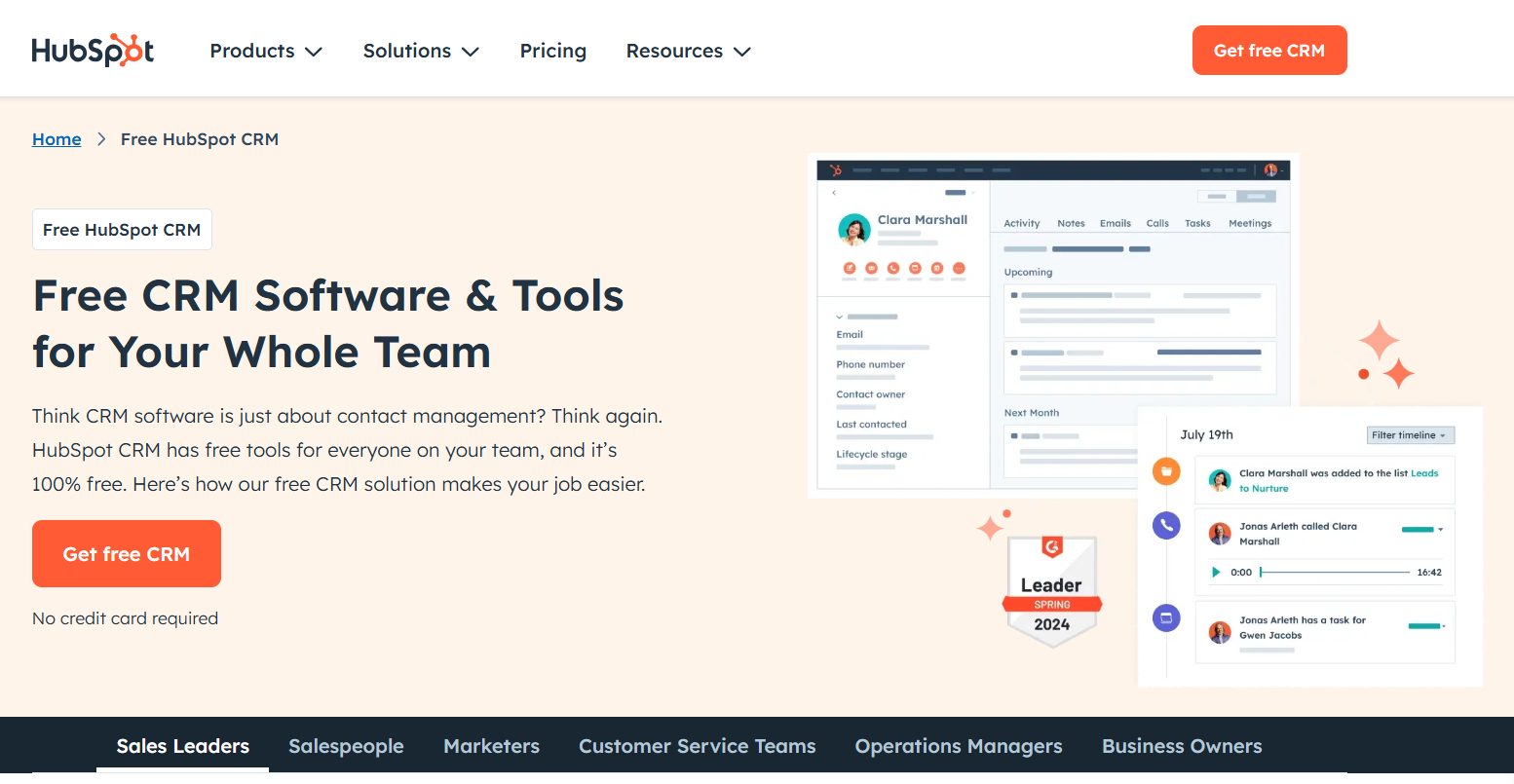Select the Notes tab in the CRM preview
This screenshot has height=784, width=1514.
[1071, 223]
